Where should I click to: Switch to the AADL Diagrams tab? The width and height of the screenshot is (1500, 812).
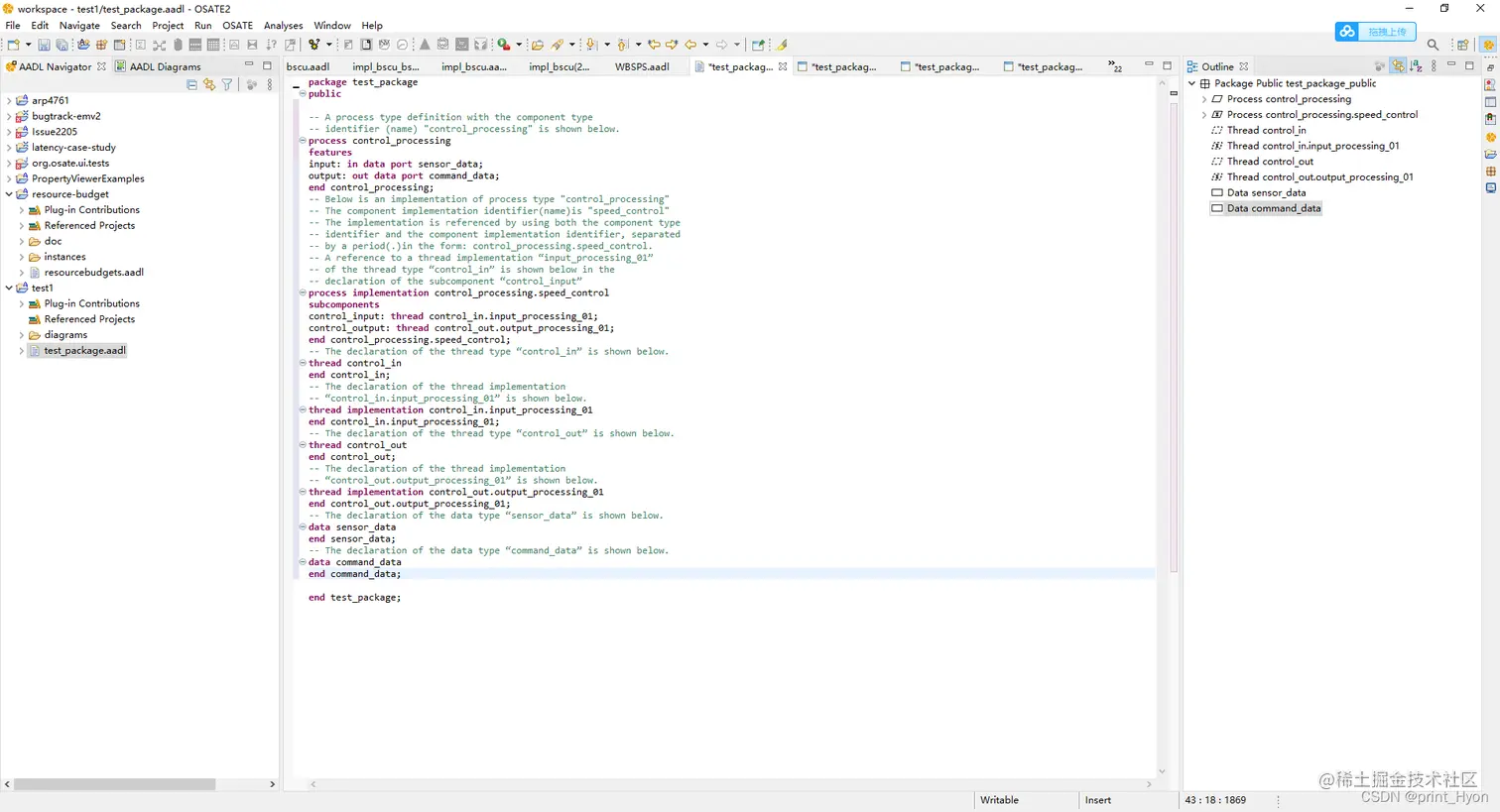[158, 66]
